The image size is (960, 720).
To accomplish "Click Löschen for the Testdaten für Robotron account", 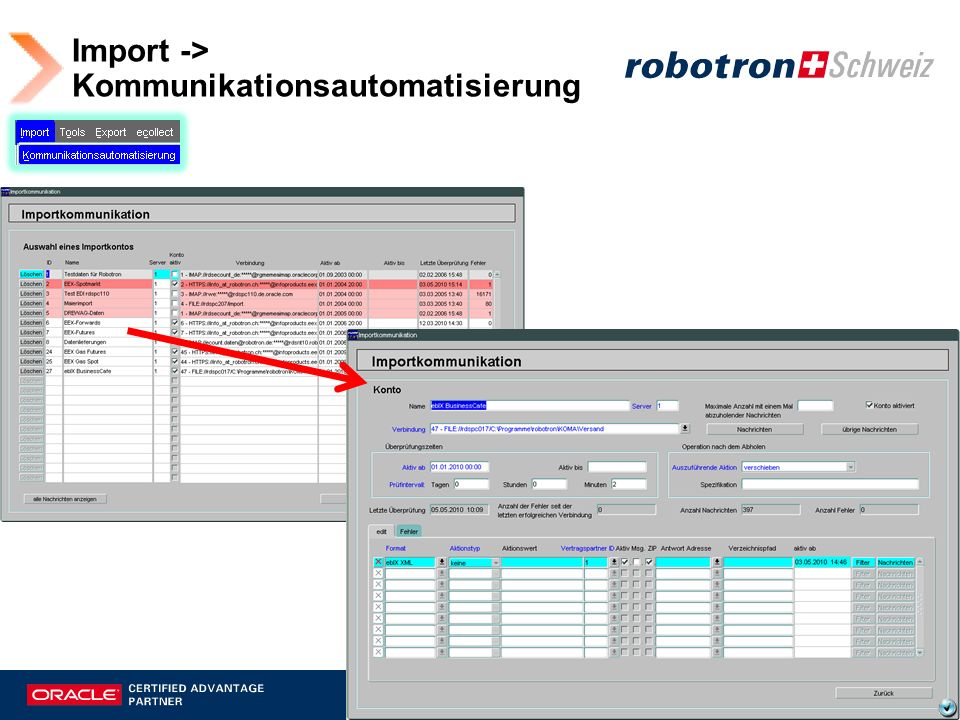I will (x=31, y=274).
